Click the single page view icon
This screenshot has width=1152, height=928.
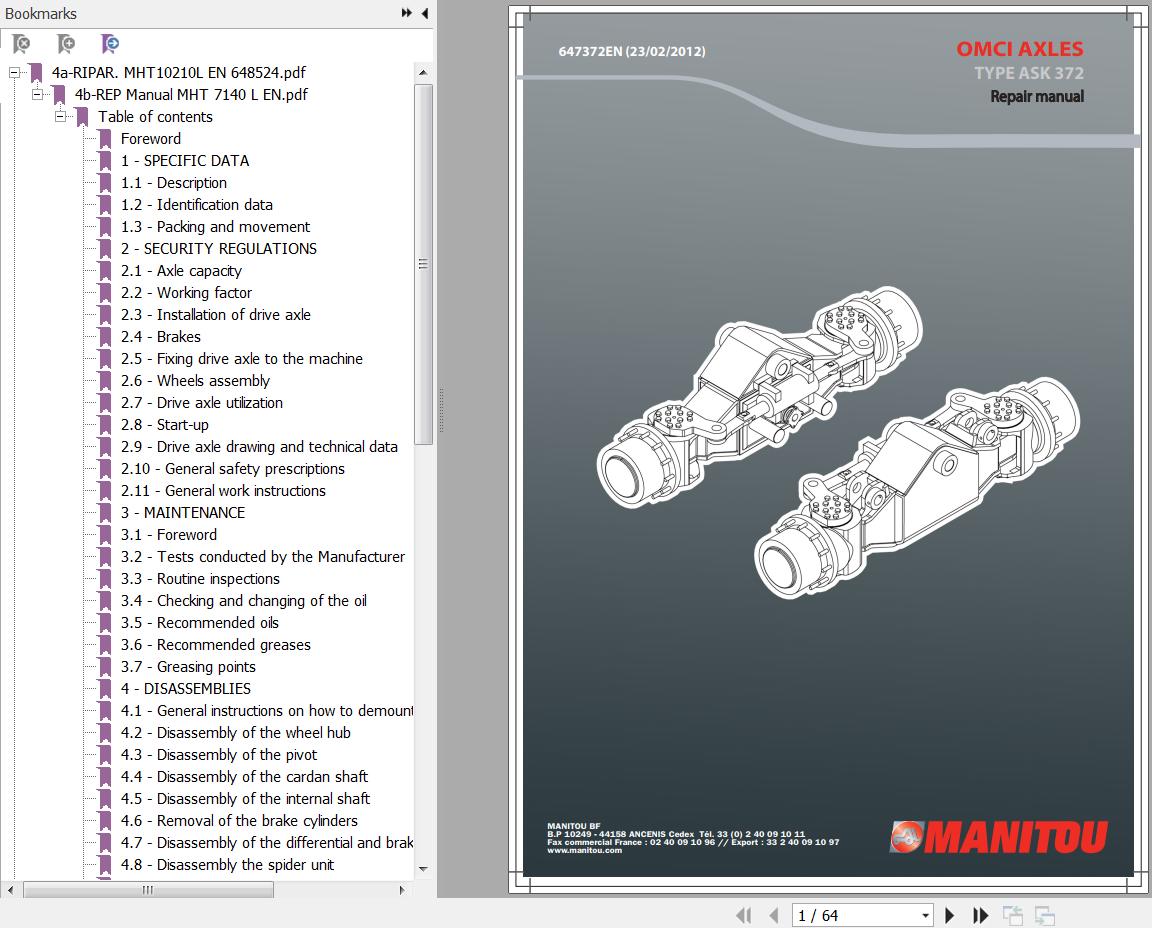(x=1013, y=916)
